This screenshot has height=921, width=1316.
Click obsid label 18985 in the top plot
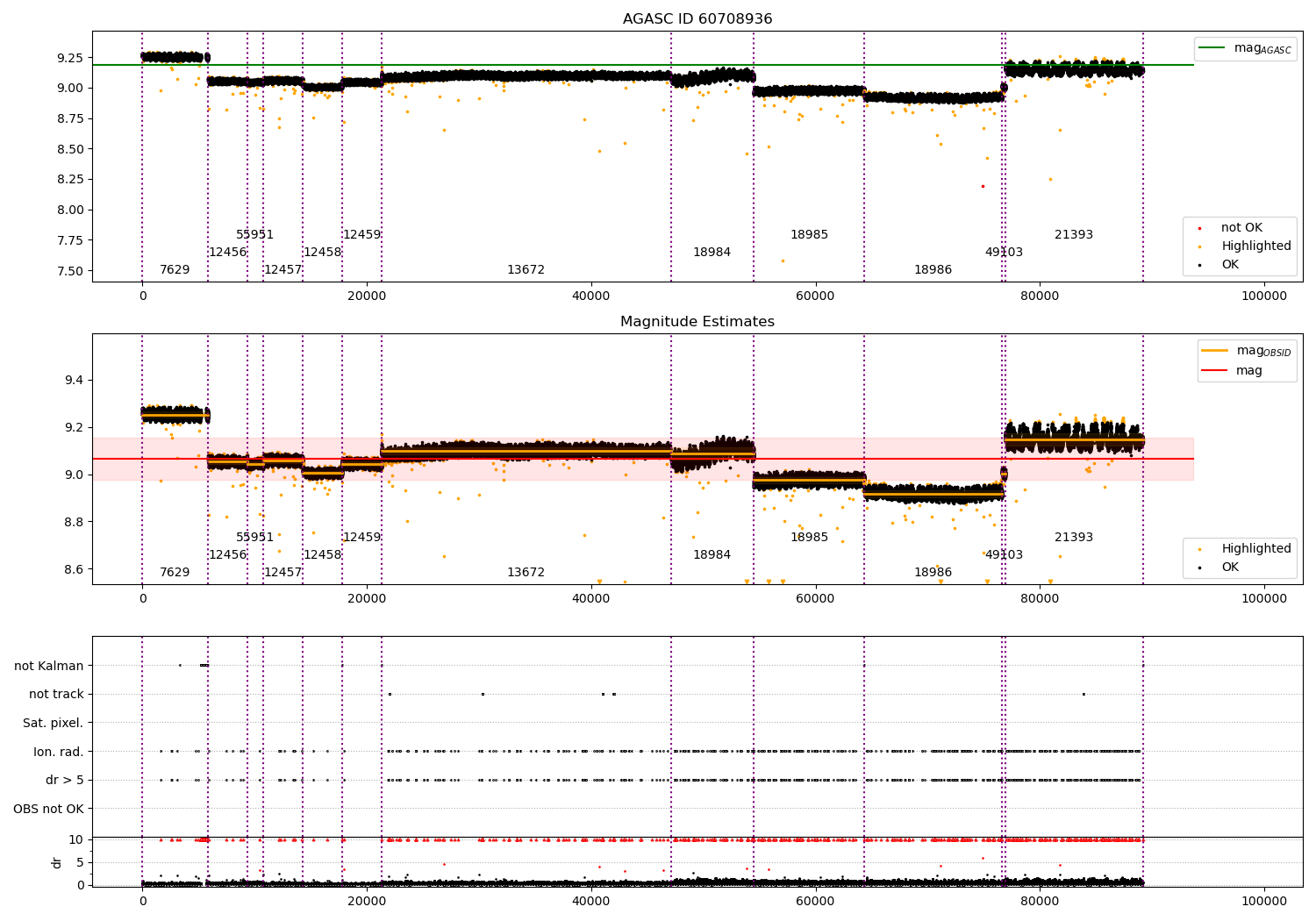[810, 235]
